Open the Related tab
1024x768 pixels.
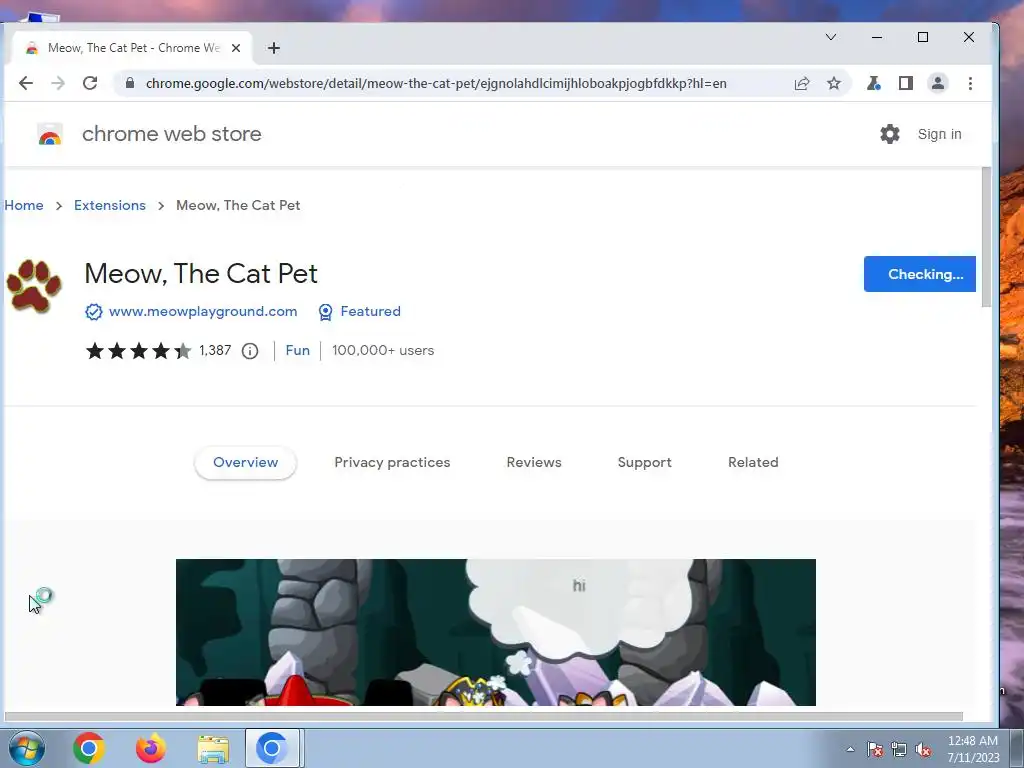tap(753, 462)
